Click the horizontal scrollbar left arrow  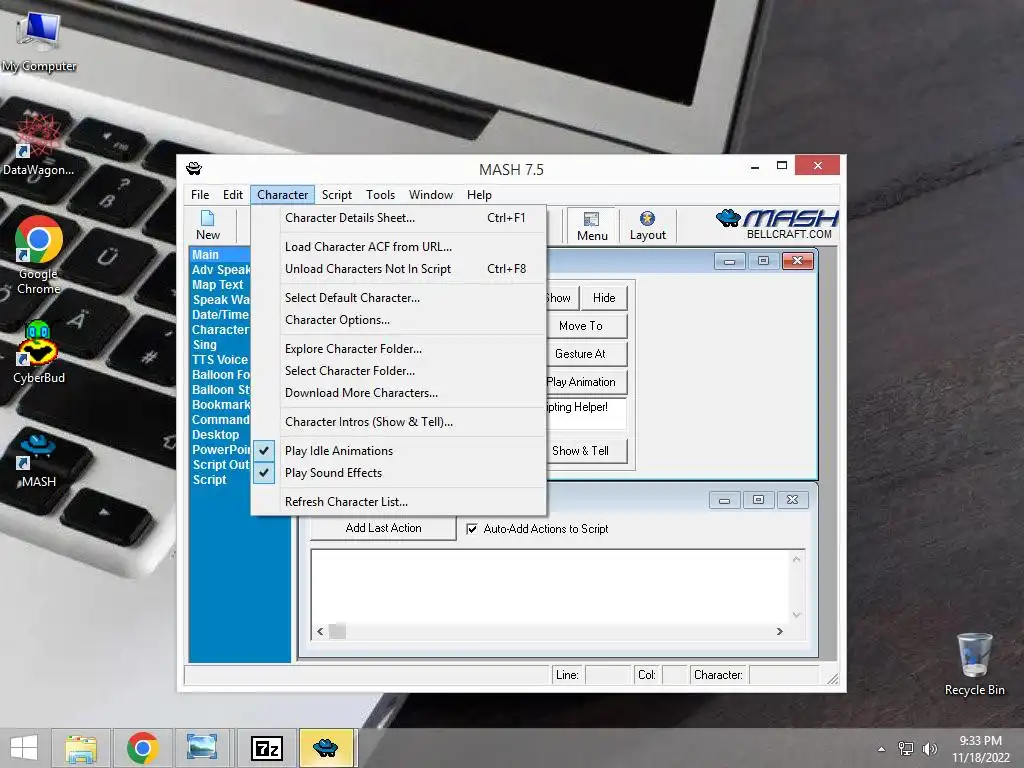click(x=320, y=632)
